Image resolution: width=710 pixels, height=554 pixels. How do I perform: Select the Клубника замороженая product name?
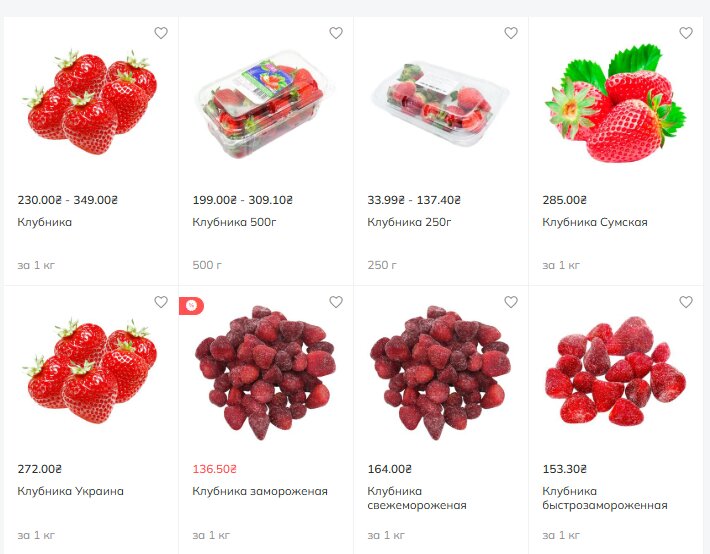(260, 491)
